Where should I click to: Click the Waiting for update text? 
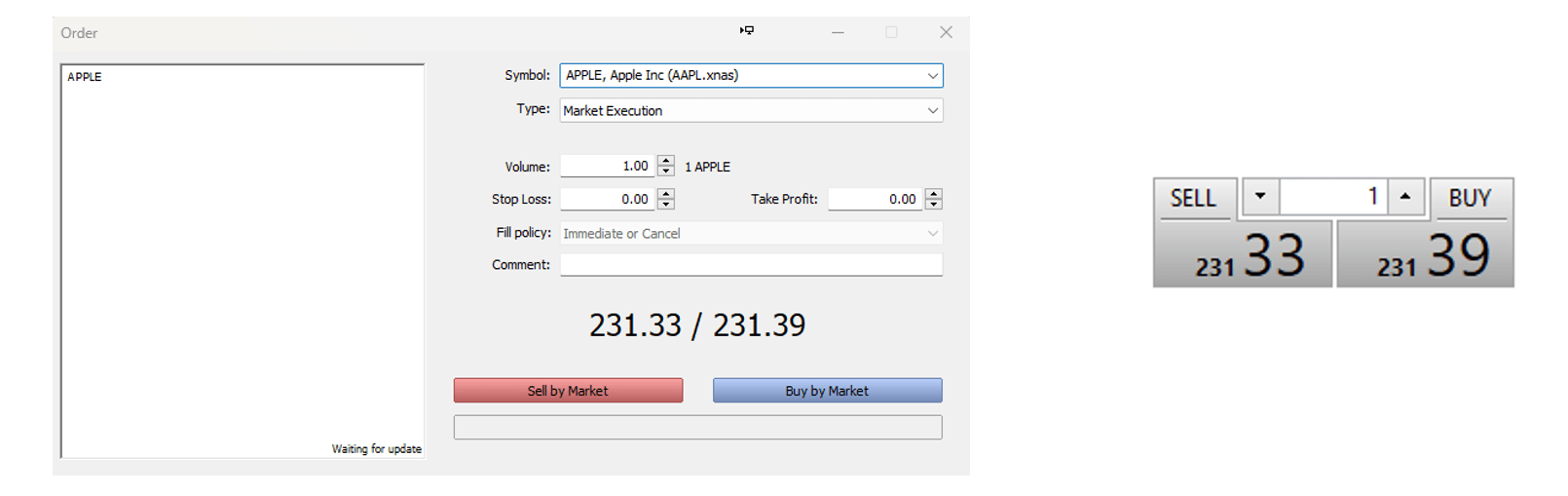[x=377, y=449]
